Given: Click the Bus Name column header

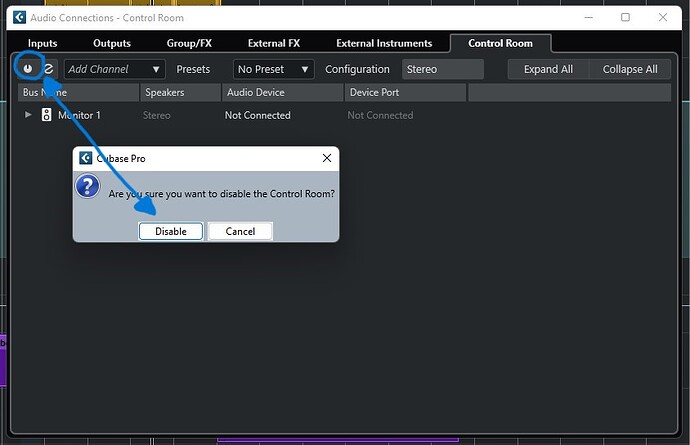Looking at the screenshot, I should 78,92.
